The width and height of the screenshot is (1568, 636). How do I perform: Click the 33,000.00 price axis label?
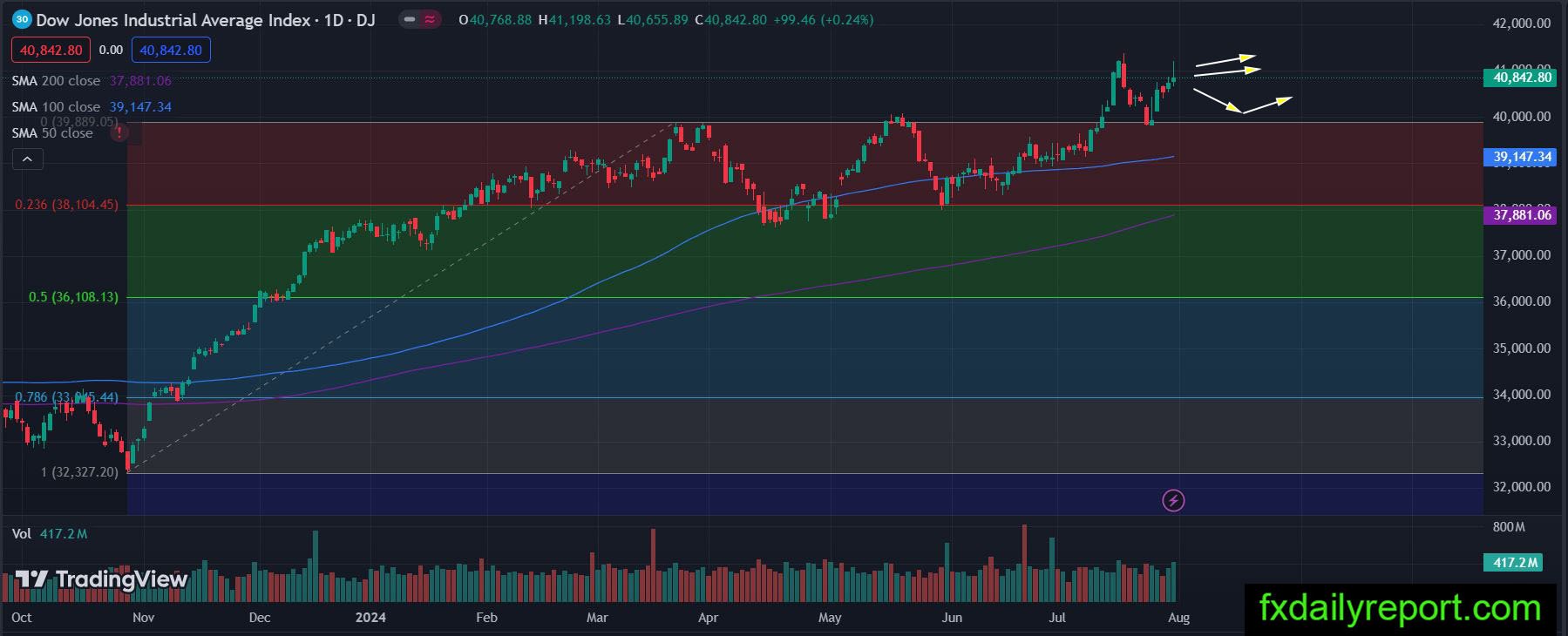[1522, 440]
